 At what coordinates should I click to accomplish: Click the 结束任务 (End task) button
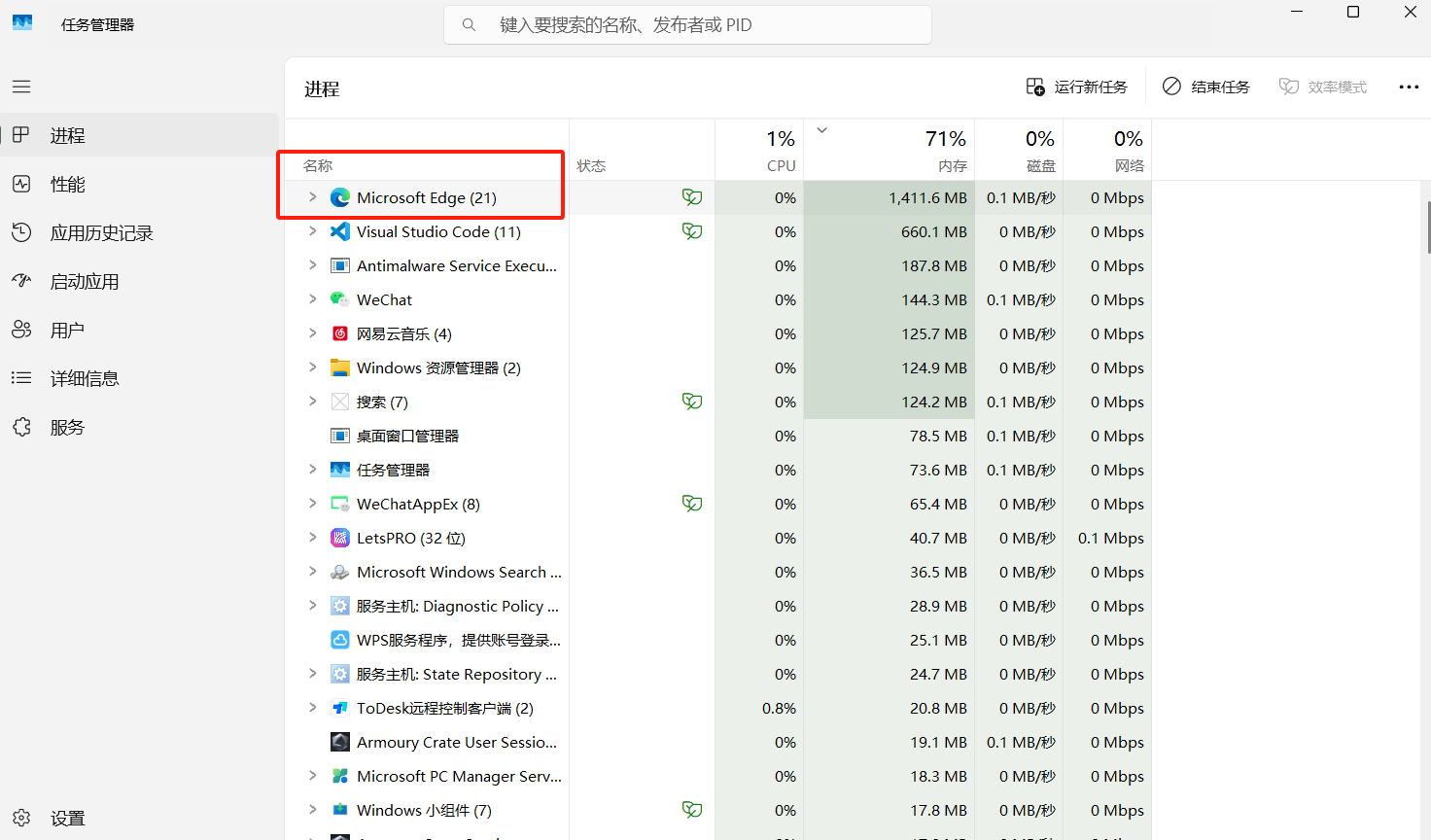coord(1204,87)
